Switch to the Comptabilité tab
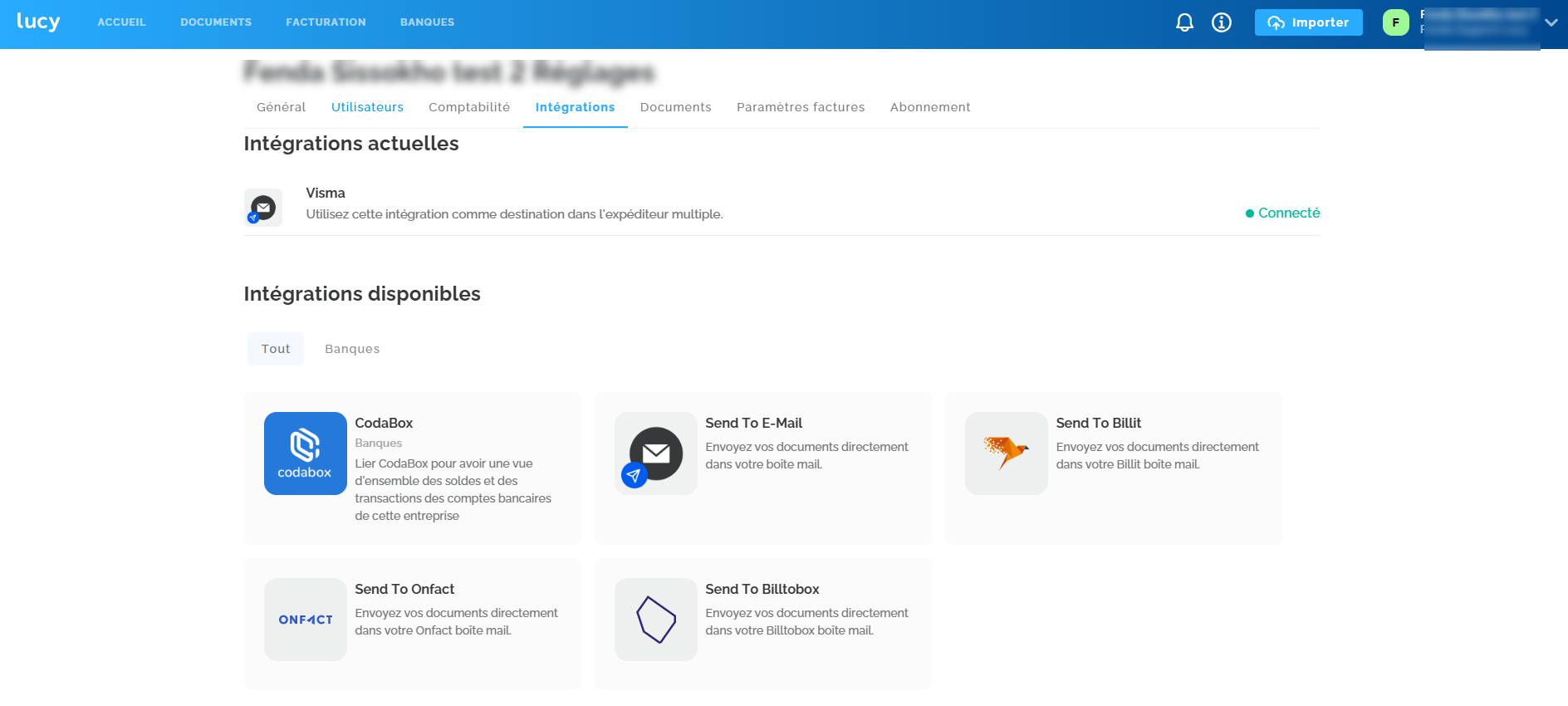Image resolution: width=1568 pixels, height=706 pixels. tap(469, 107)
